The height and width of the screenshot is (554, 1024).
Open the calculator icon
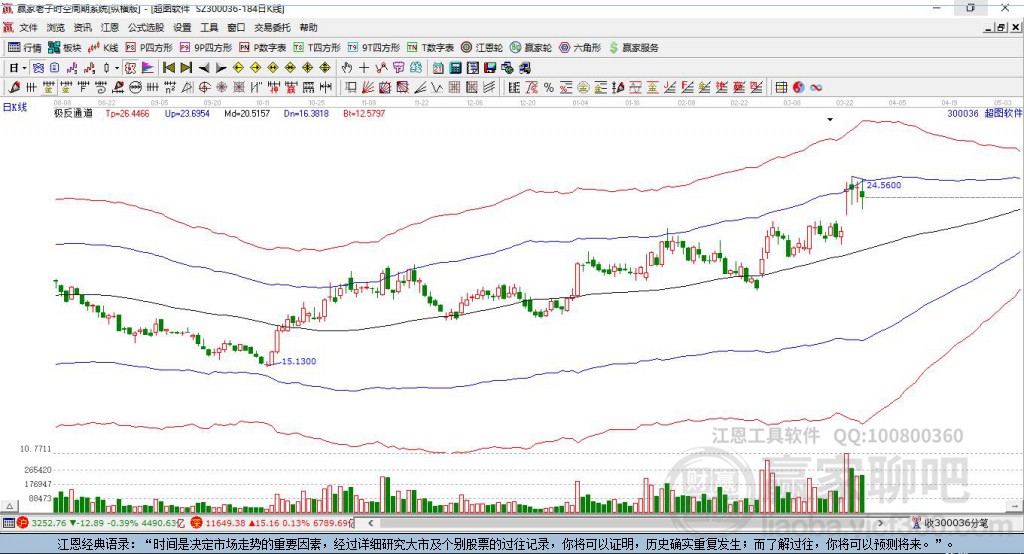[x=456, y=68]
